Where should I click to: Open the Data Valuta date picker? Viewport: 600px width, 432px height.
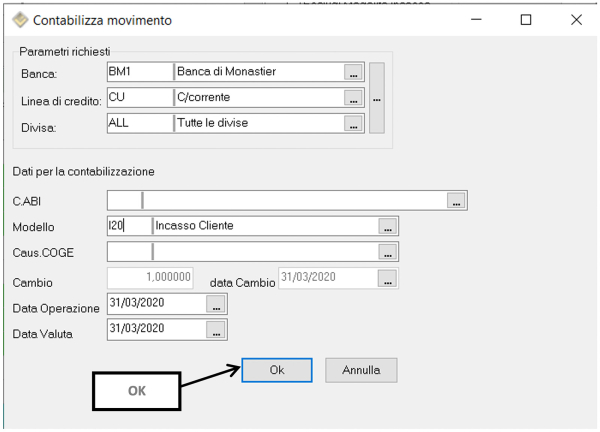pos(216,329)
